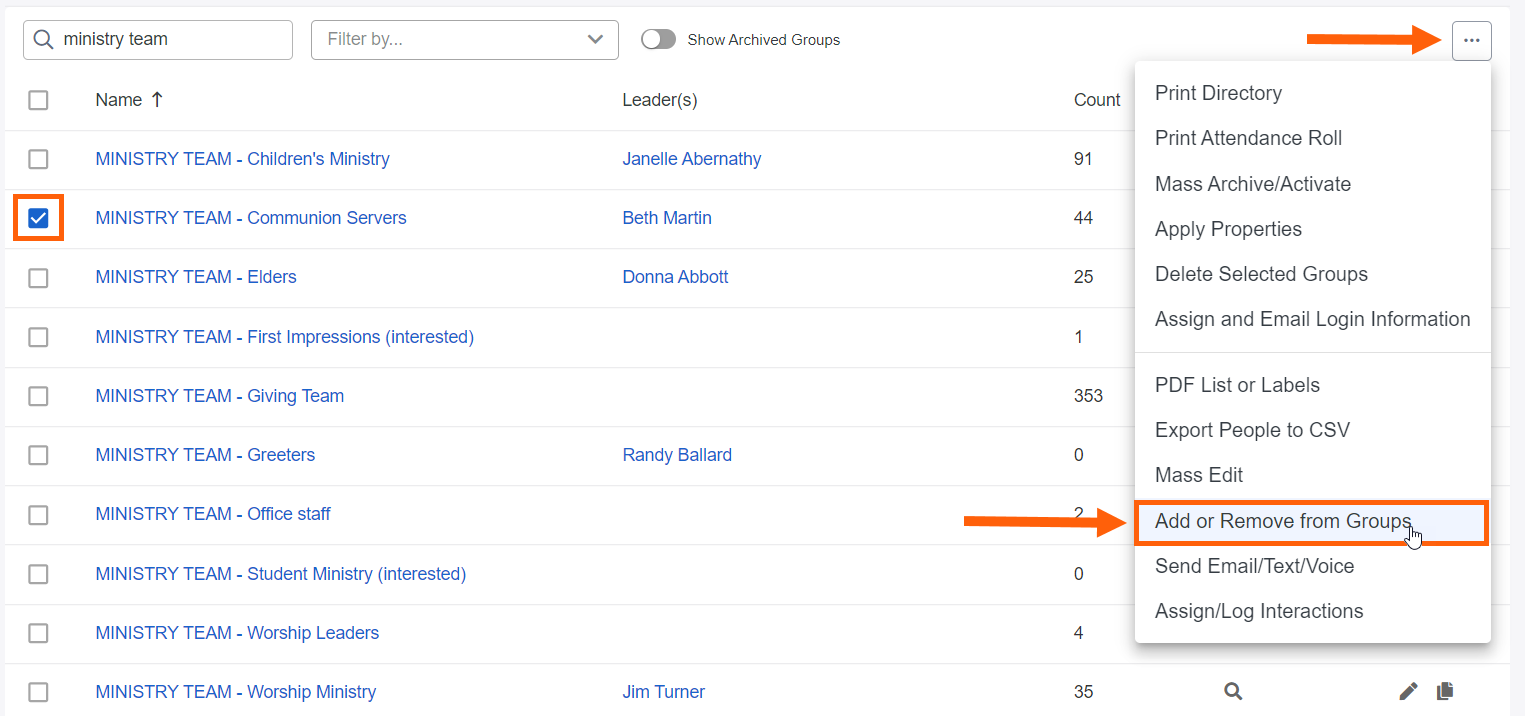Open the MINISTRY TEAM - Giving Team link

[x=219, y=396]
